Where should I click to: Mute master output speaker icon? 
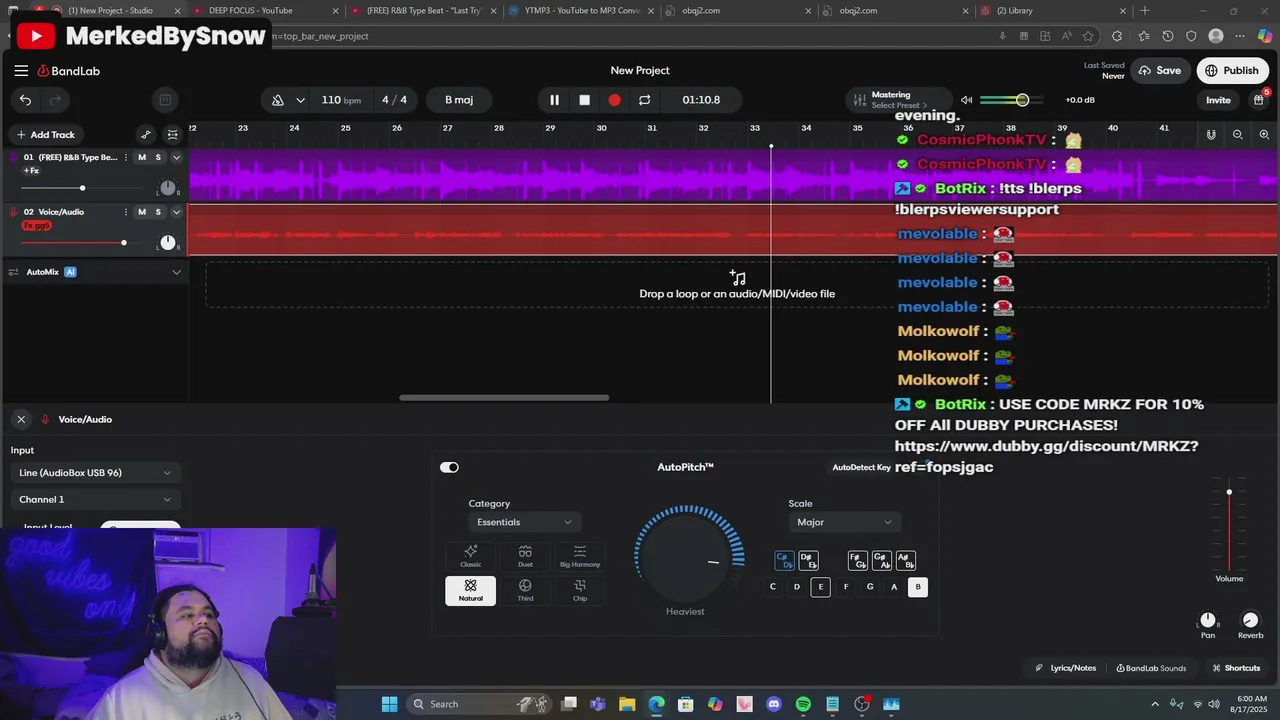966,100
